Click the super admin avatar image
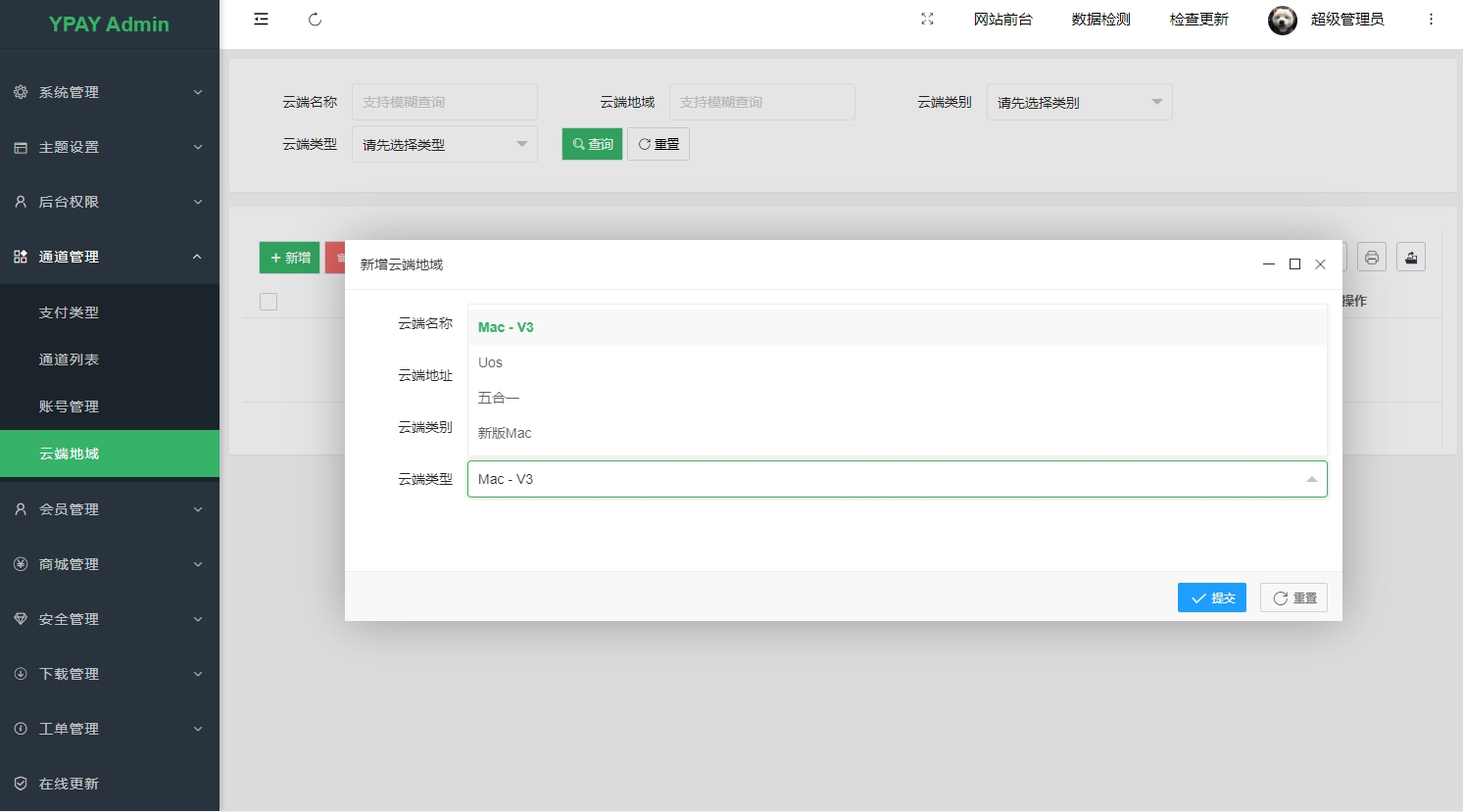The width and height of the screenshot is (1463, 812). [x=1282, y=20]
